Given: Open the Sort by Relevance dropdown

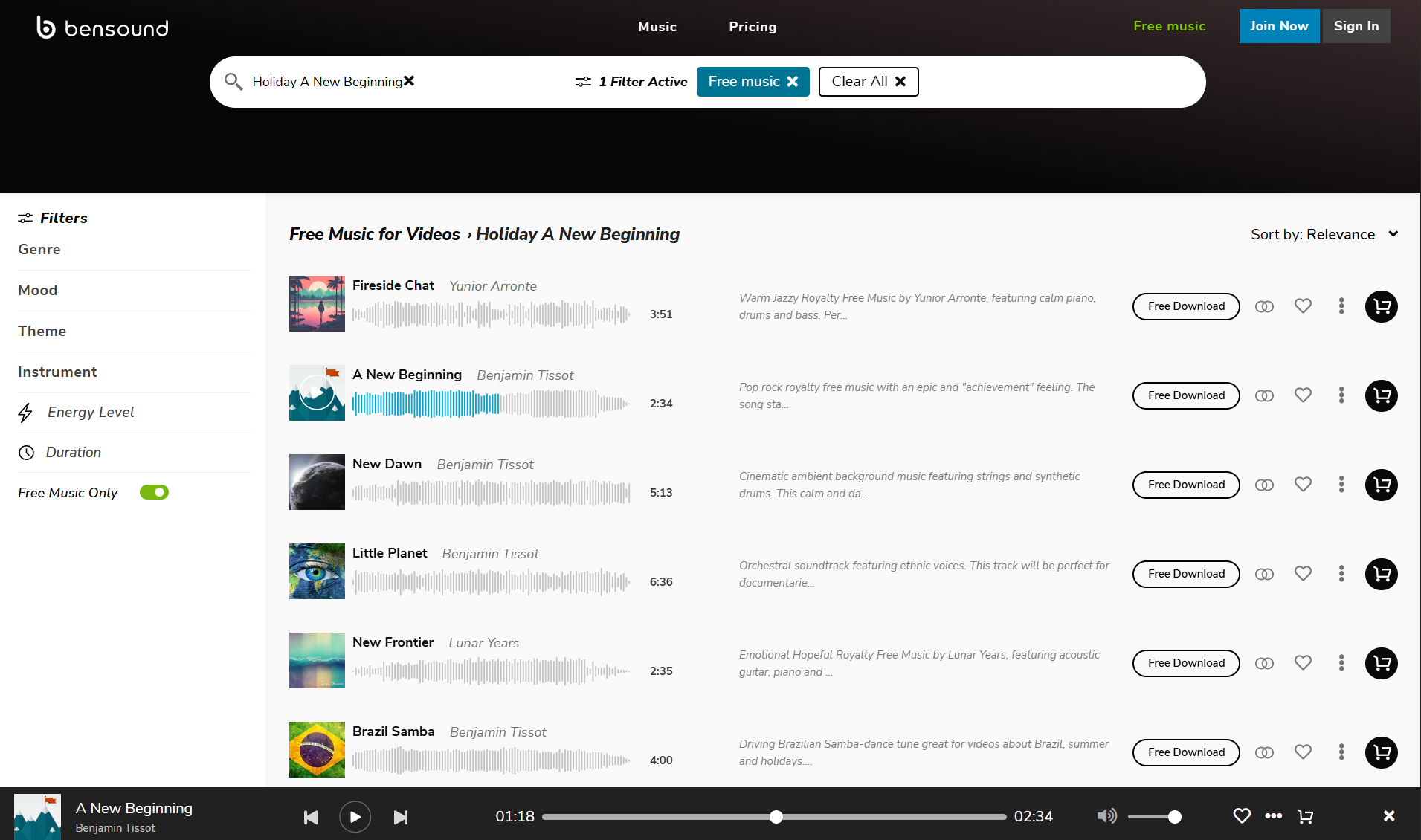Looking at the screenshot, I should (1324, 234).
